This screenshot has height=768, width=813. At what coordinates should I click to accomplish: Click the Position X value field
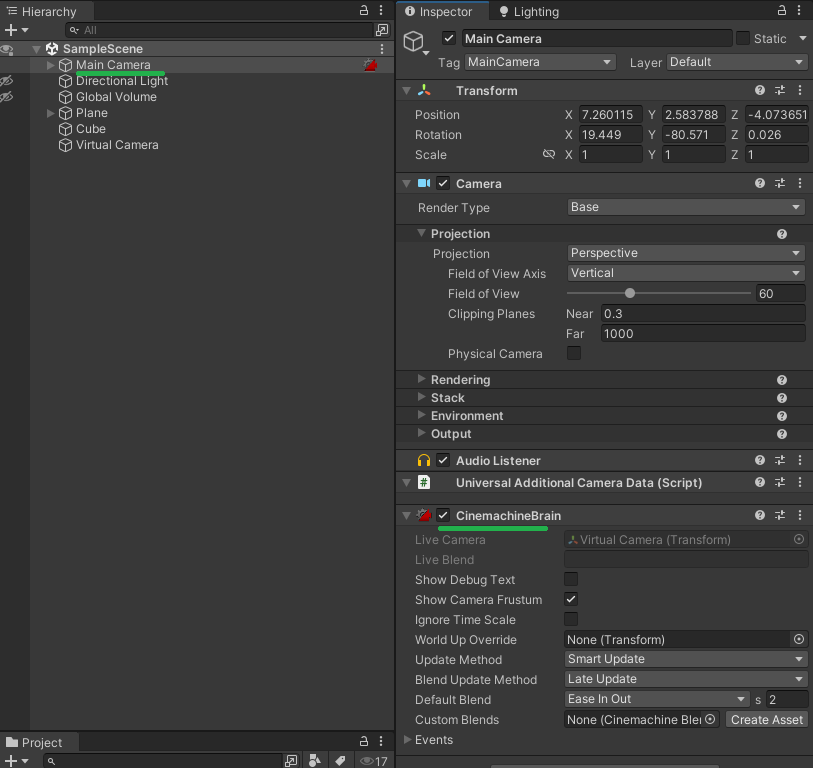[610, 115]
